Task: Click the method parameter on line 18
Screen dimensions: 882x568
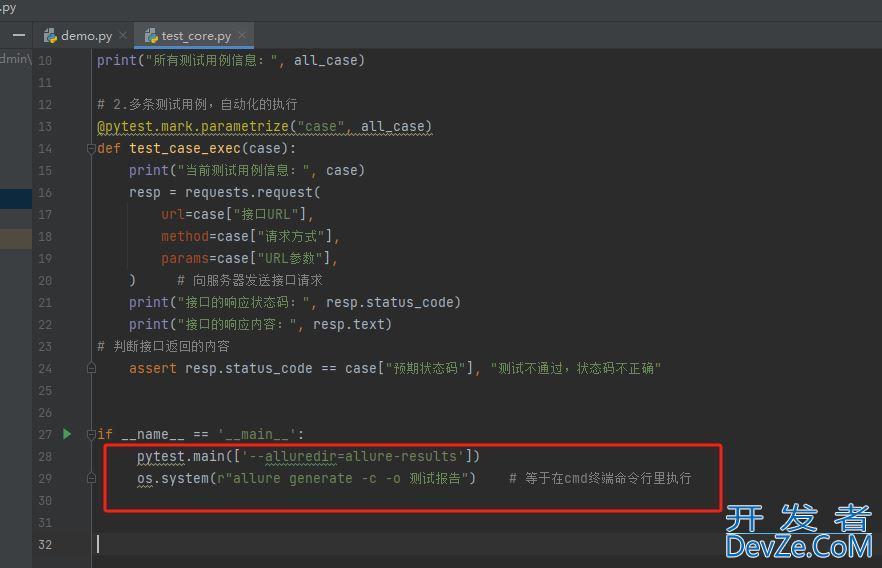Action: (185, 236)
